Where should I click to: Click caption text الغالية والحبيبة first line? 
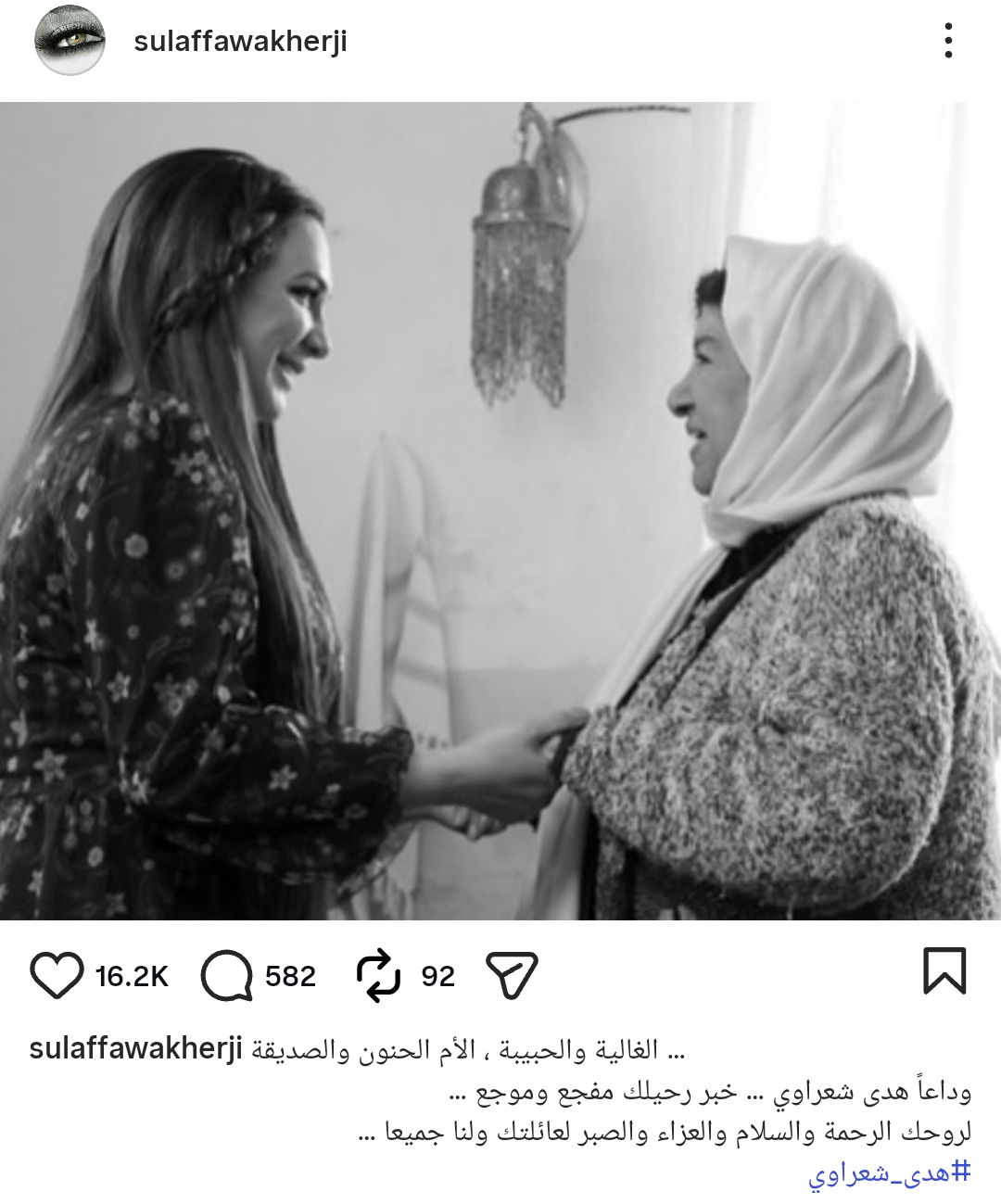(x=468, y=1049)
